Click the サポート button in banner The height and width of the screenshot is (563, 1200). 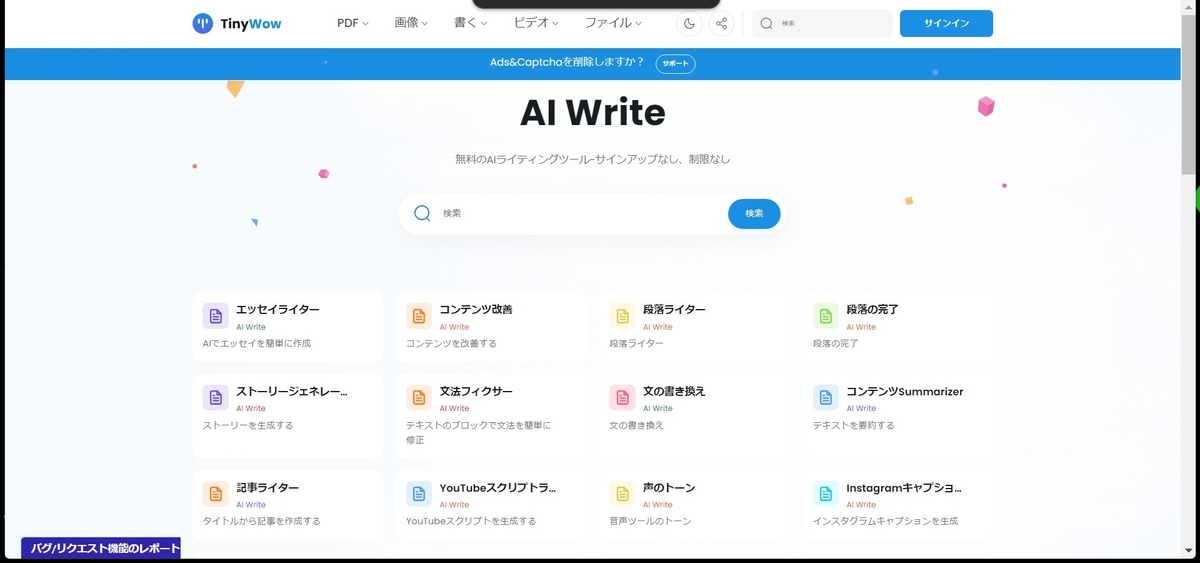(675, 63)
